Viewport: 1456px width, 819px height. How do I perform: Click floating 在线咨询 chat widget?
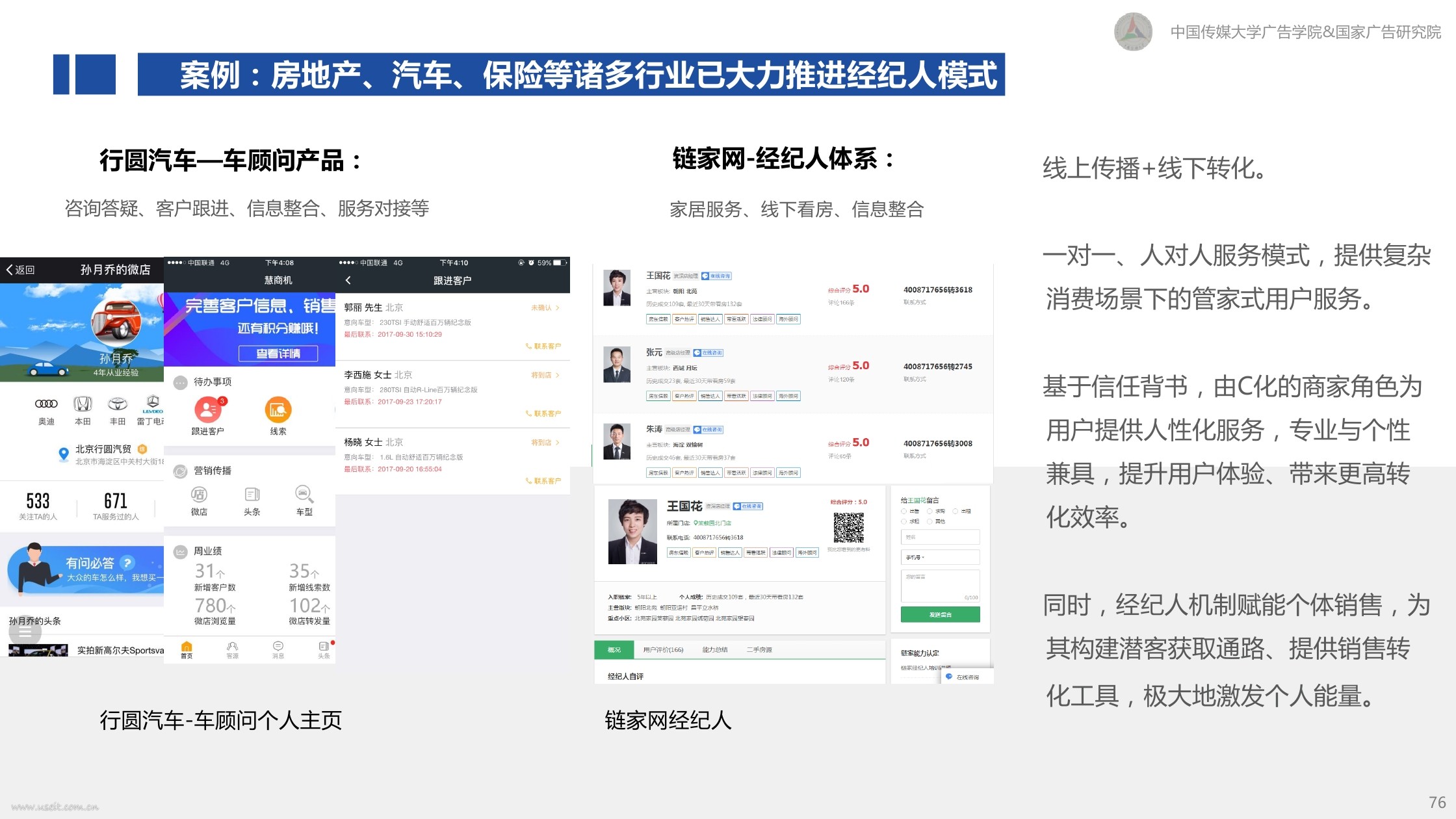(967, 677)
